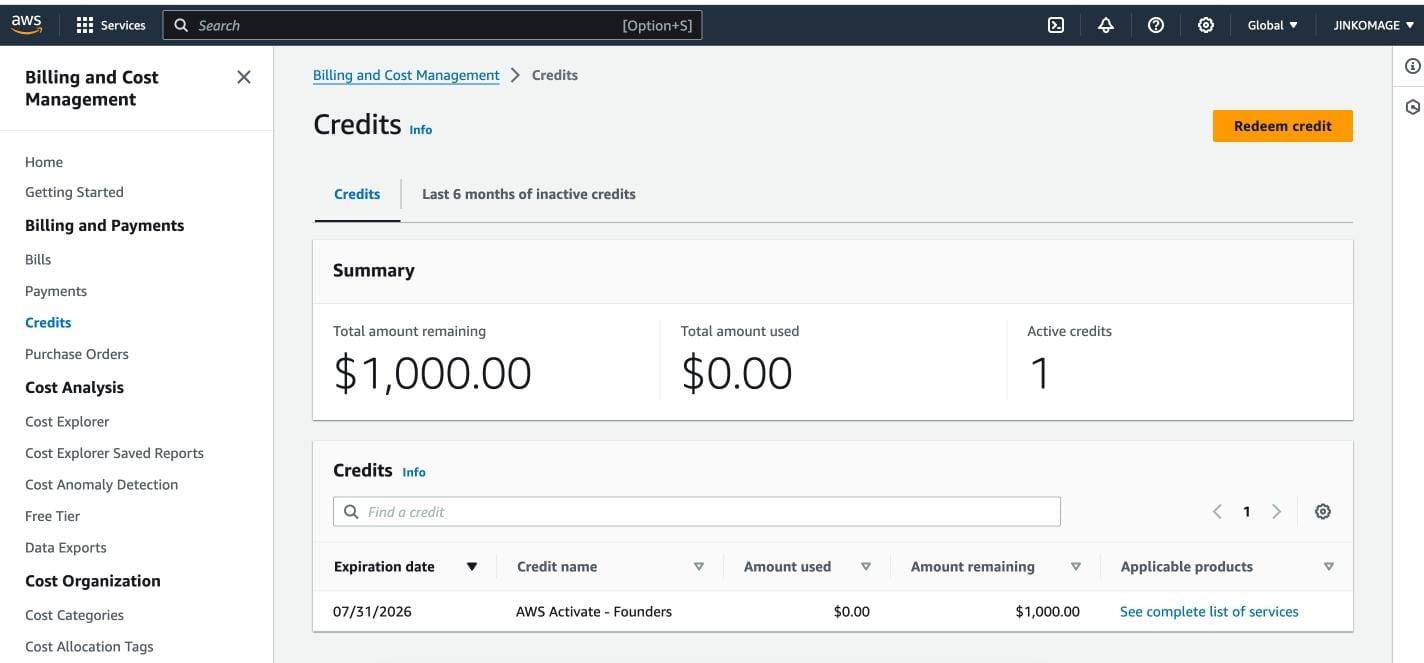Click the $1,000.00 amount remaining cell
Screen dimensions: 1424x663
pos(1047,611)
